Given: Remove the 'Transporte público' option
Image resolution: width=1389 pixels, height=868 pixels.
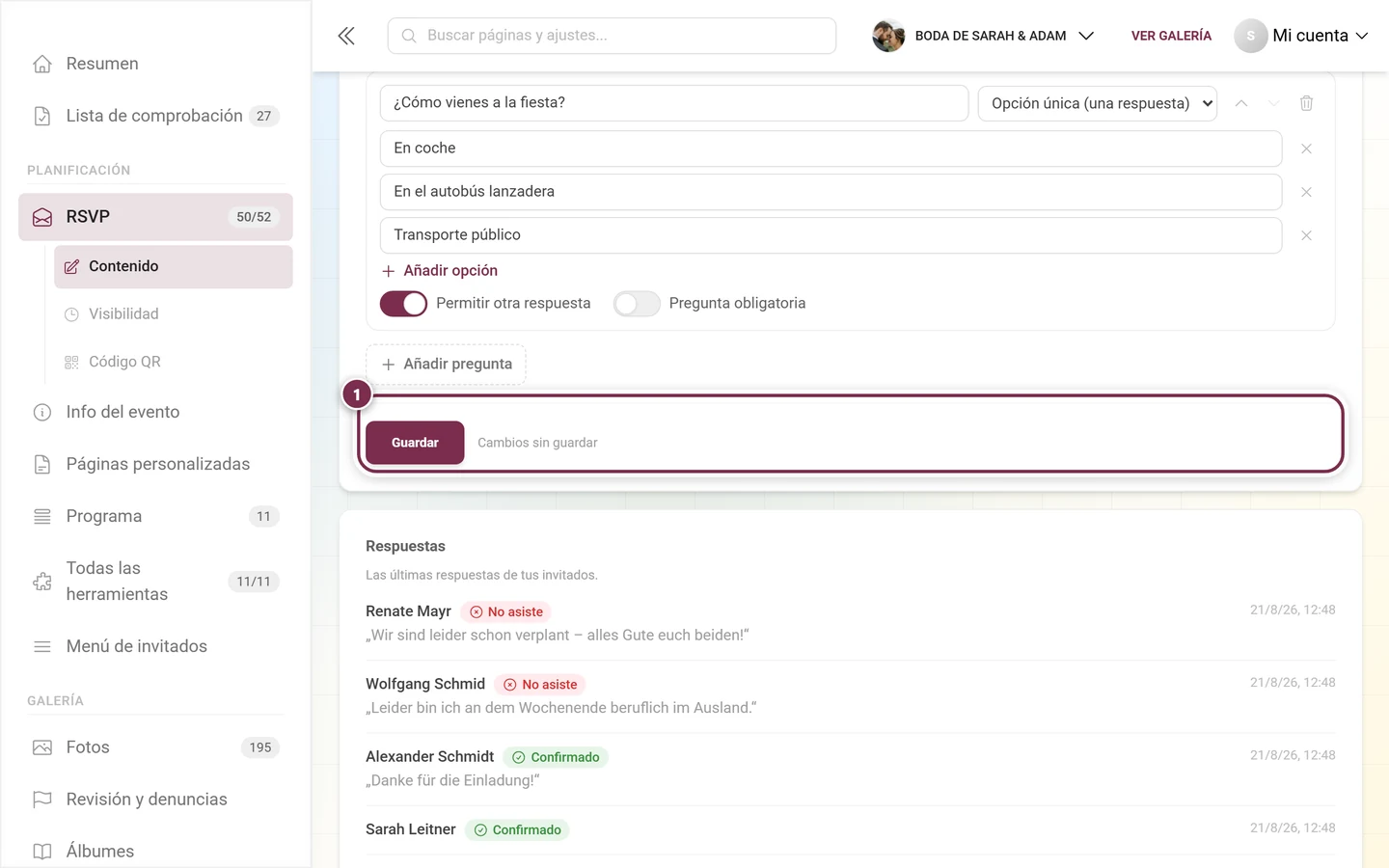Looking at the screenshot, I should point(1306,235).
